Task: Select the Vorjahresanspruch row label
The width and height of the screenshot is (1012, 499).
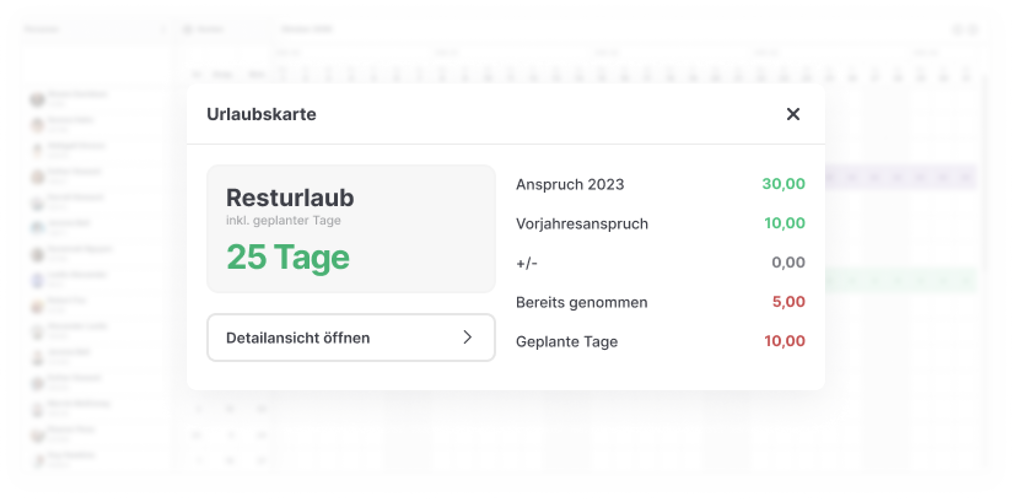Action: [581, 224]
